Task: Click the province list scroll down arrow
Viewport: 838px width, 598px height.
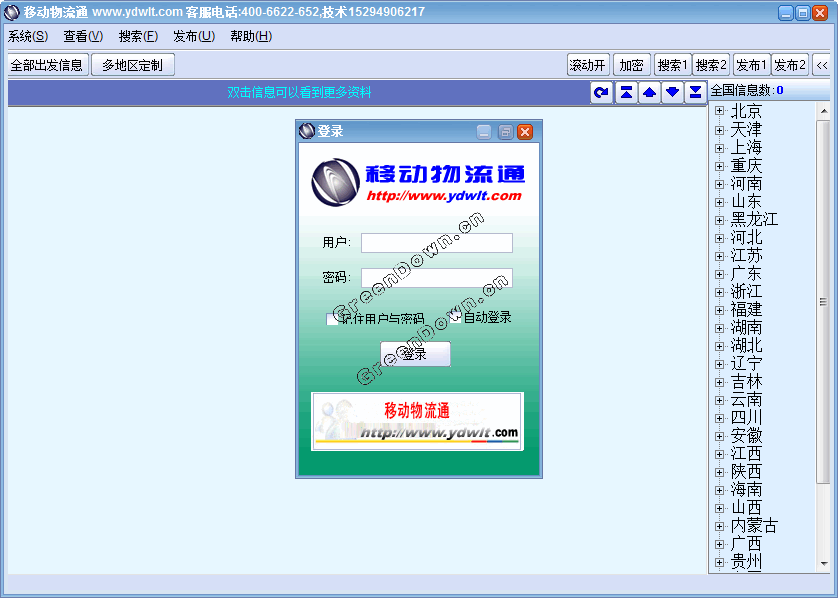Action: 824,563
